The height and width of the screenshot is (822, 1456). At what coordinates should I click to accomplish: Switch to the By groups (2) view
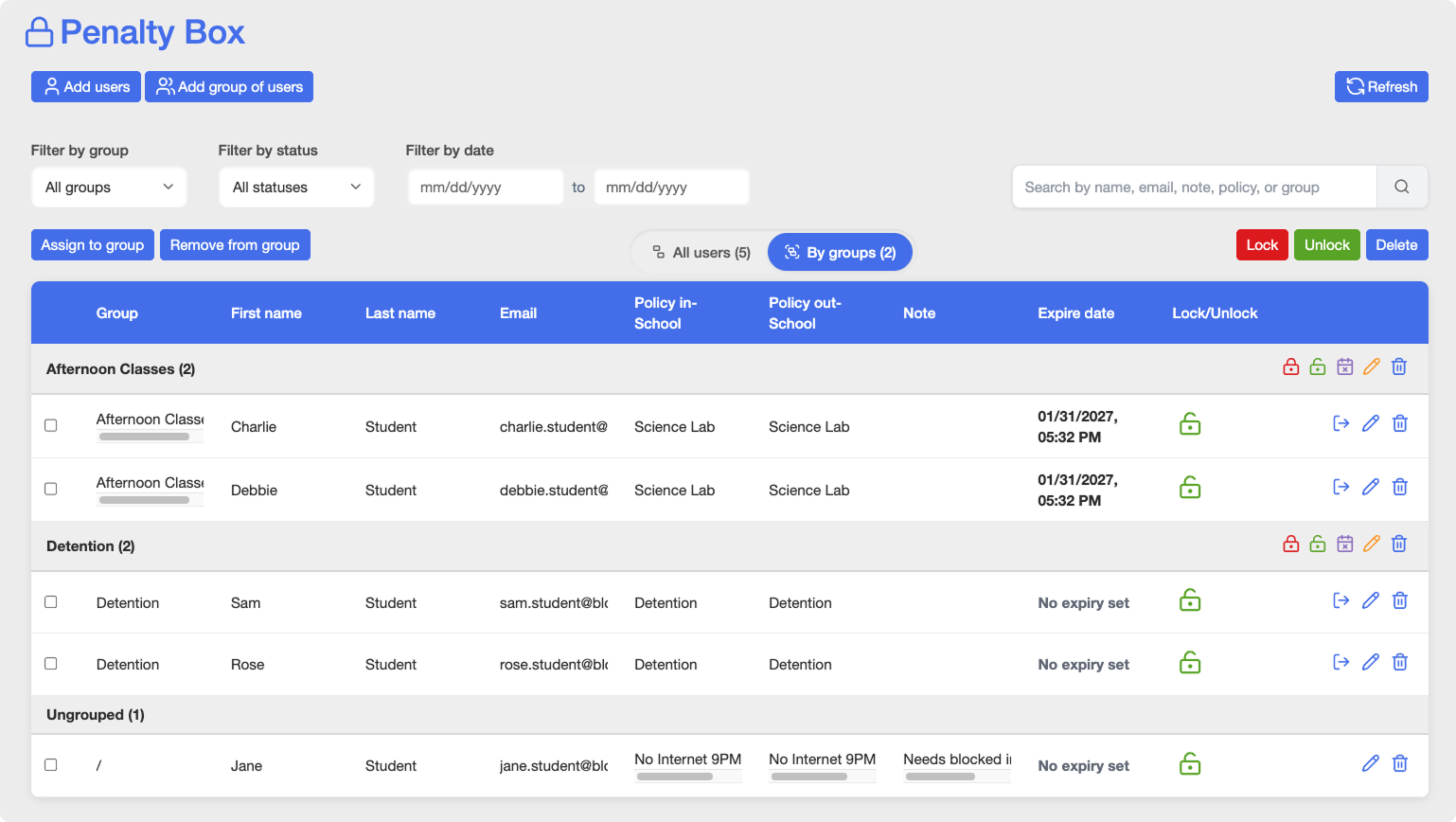click(x=841, y=253)
